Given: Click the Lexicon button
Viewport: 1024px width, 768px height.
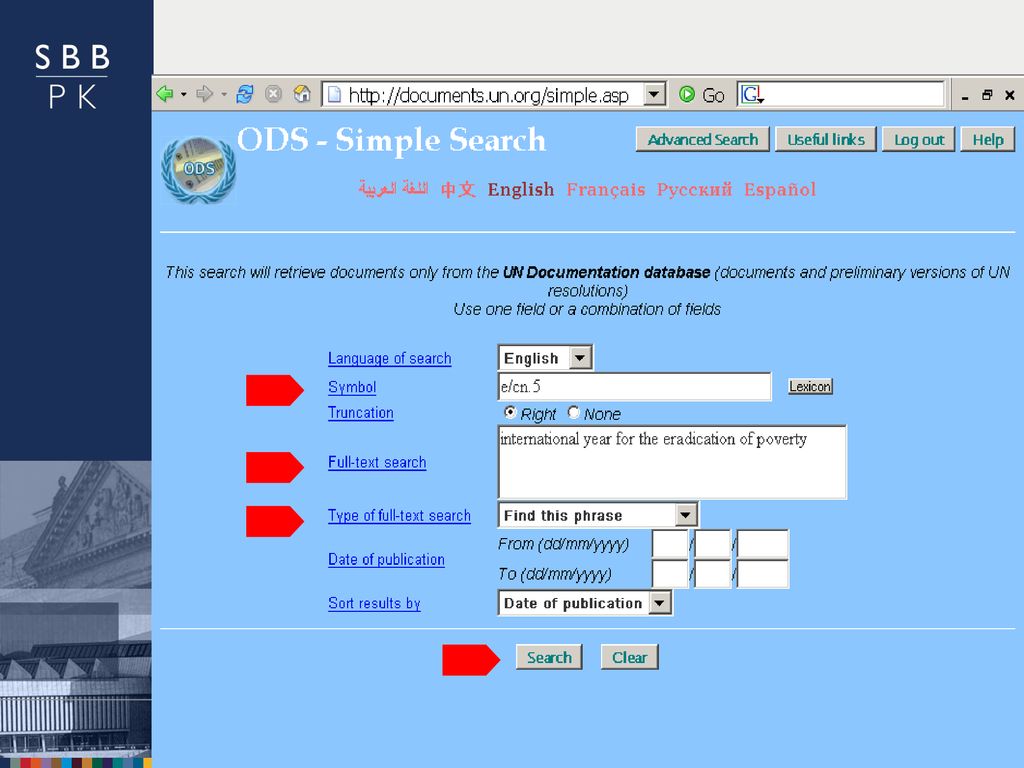Looking at the screenshot, I should pyautogui.click(x=810, y=386).
